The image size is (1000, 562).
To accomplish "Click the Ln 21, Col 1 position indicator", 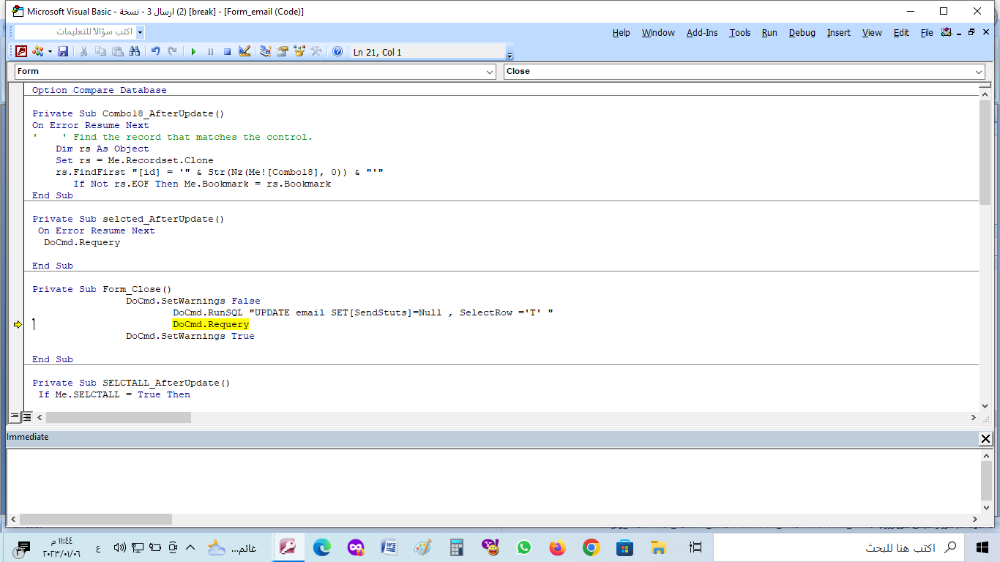I will [x=377, y=52].
